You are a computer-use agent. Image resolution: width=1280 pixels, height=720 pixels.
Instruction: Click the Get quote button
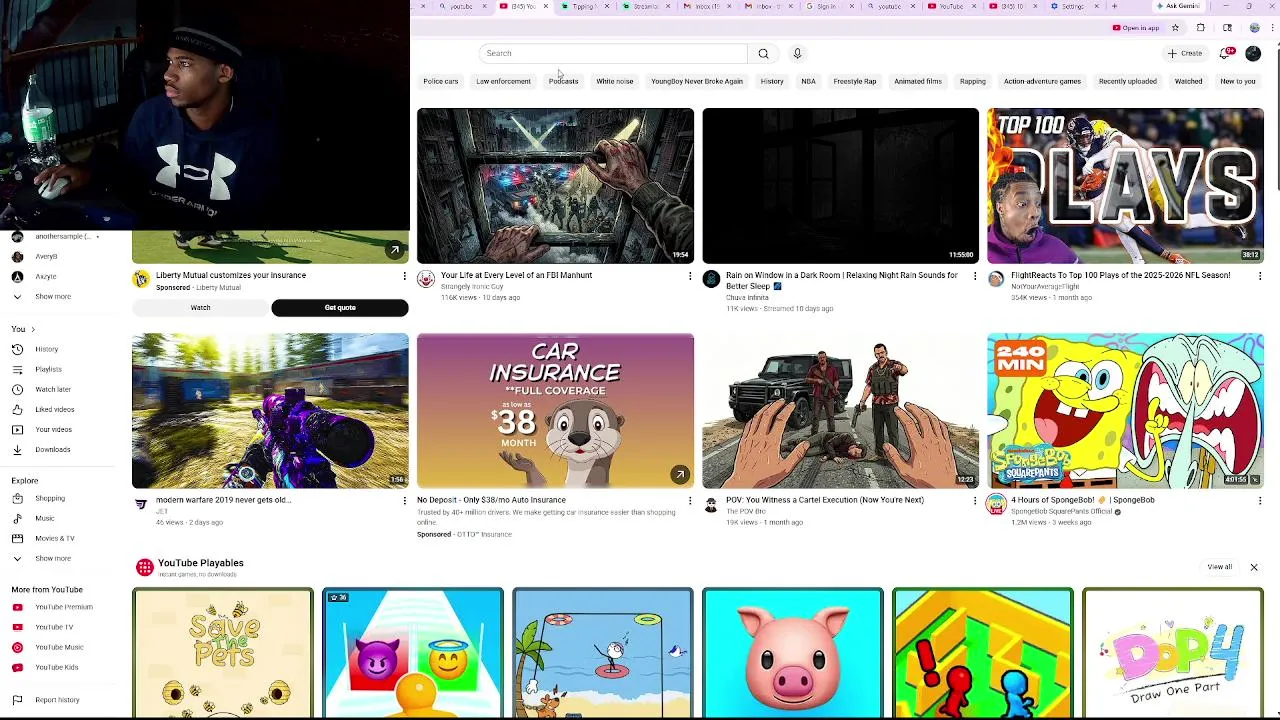pyautogui.click(x=340, y=308)
